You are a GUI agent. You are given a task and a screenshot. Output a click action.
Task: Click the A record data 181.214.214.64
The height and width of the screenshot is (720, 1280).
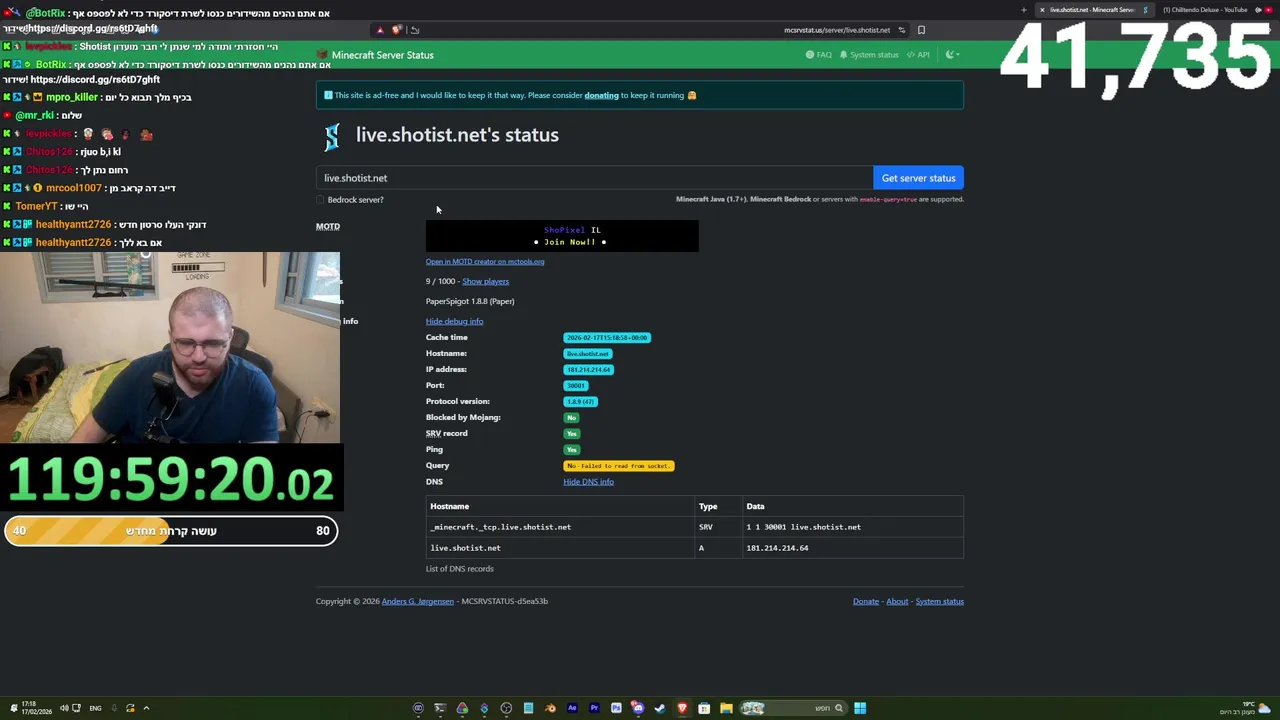coord(777,548)
